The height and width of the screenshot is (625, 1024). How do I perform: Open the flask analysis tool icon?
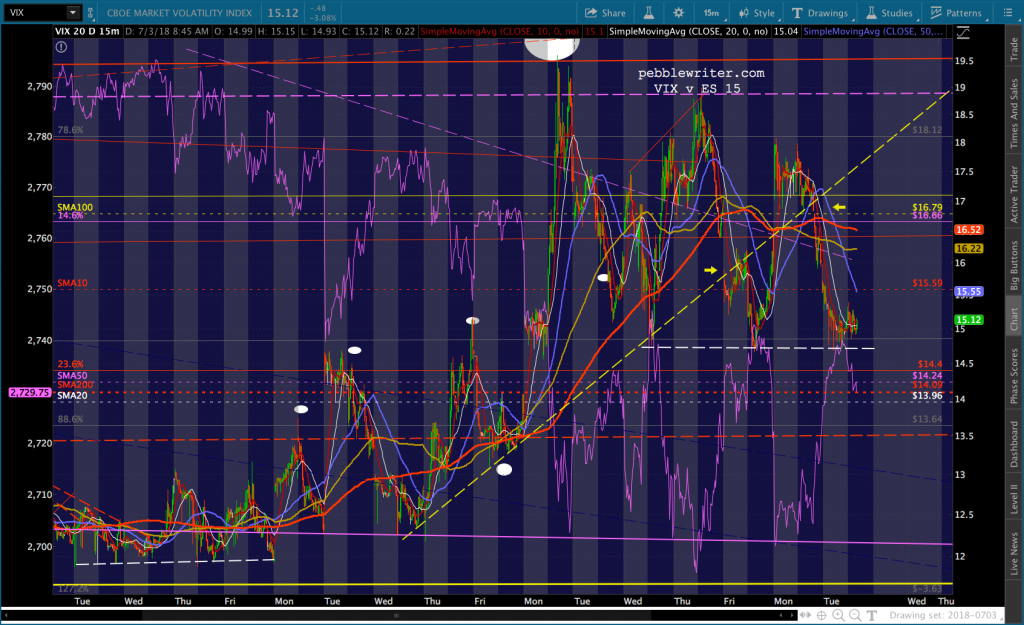[646, 13]
